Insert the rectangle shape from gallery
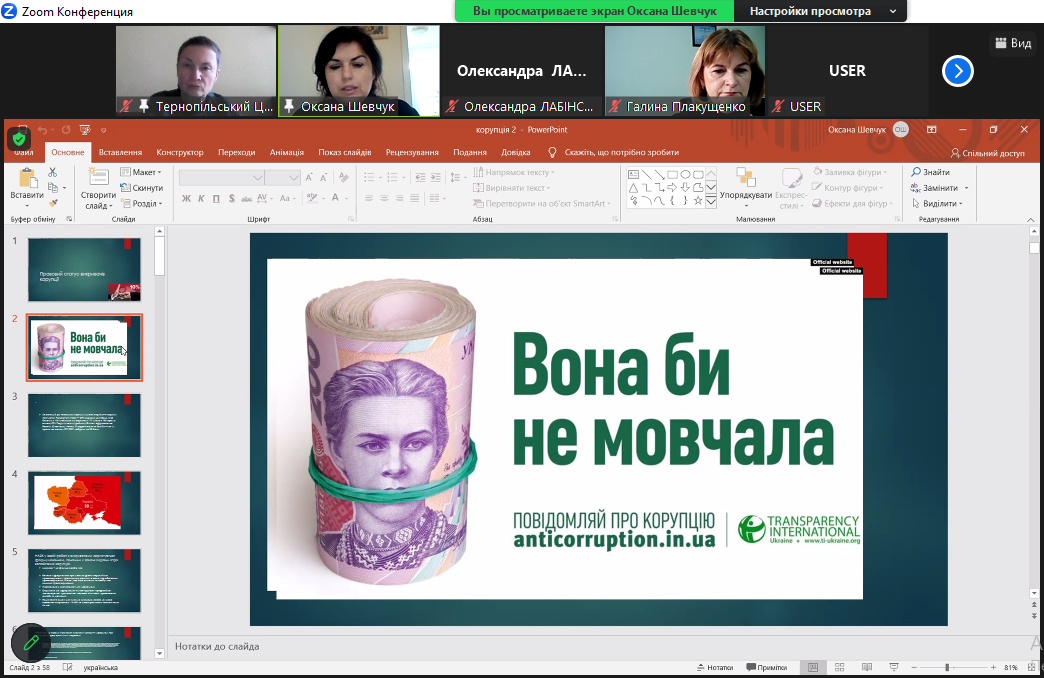 coord(672,174)
